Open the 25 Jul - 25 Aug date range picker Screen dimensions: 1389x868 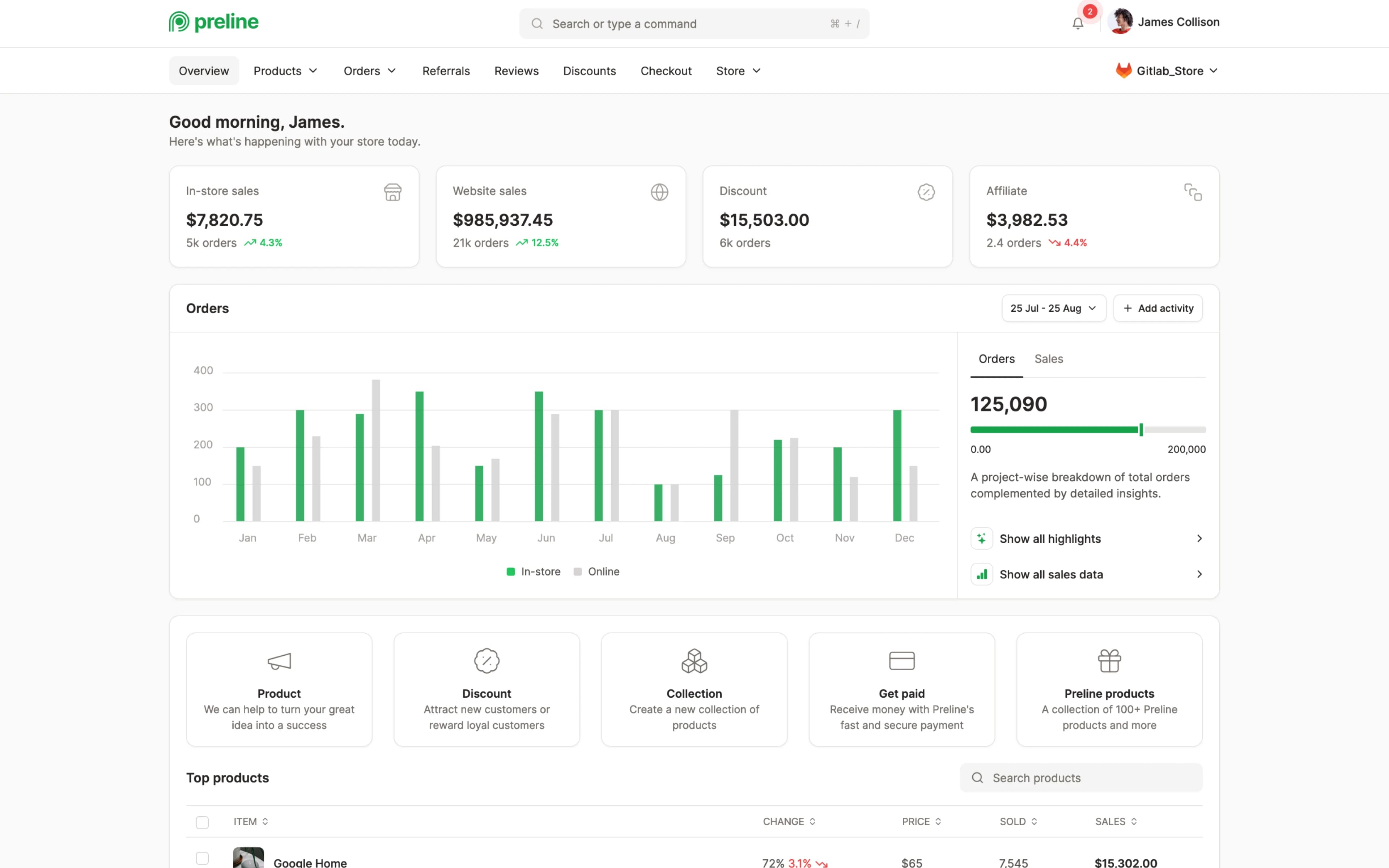[x=1053, y=308]
